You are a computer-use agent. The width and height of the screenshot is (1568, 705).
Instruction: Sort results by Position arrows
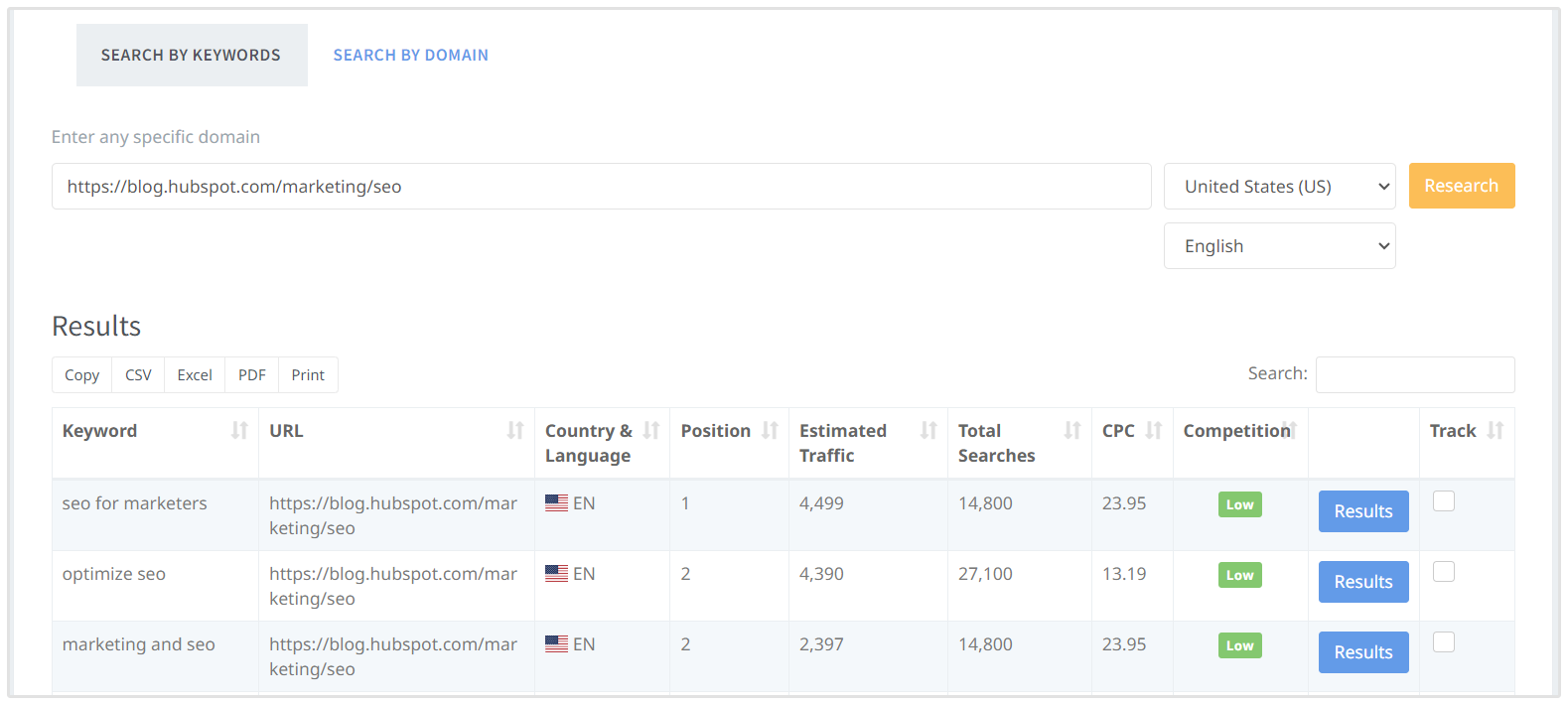click(x=770, y=430)
